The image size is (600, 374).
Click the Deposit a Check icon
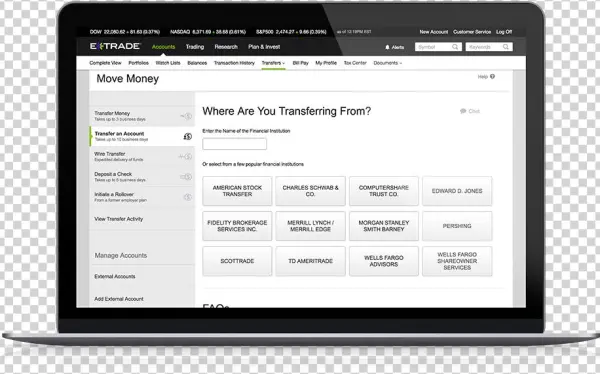point(186,176)
